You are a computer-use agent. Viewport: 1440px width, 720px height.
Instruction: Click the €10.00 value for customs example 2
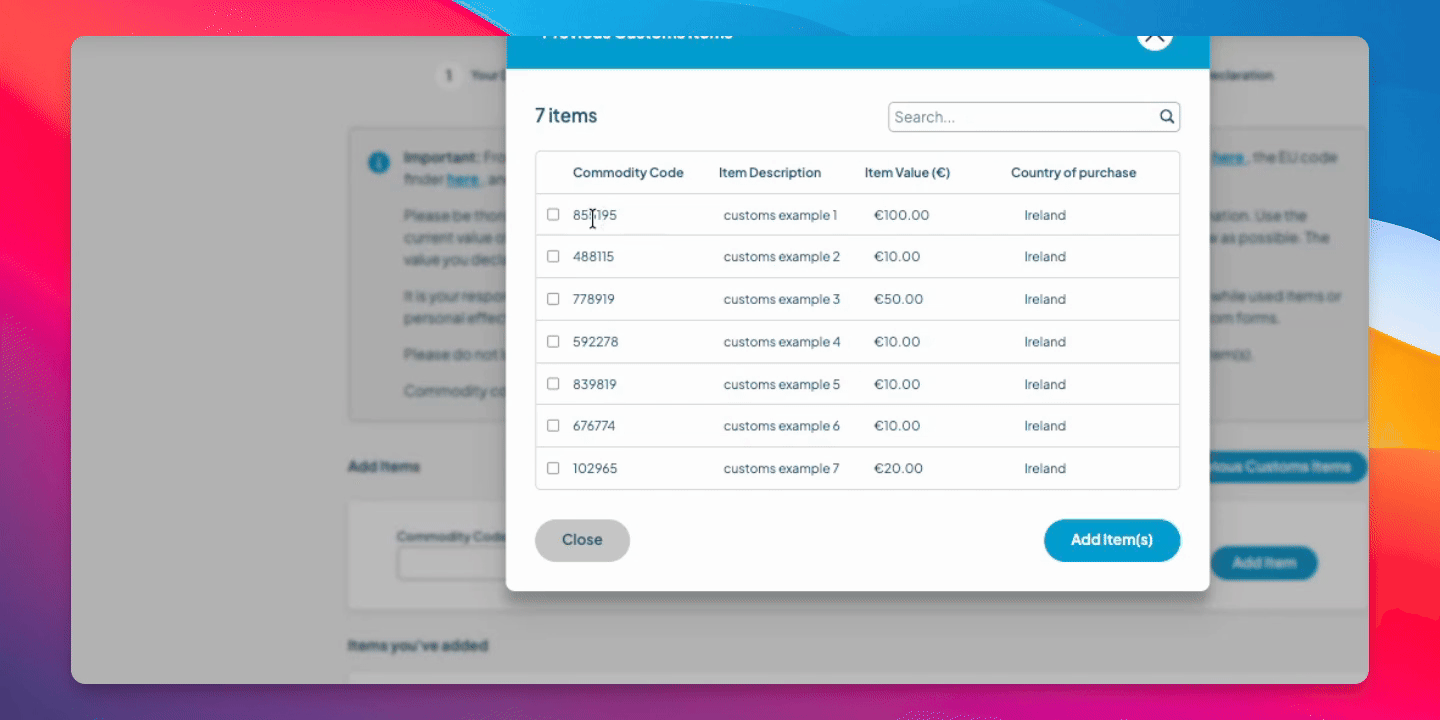coord(897,257)
